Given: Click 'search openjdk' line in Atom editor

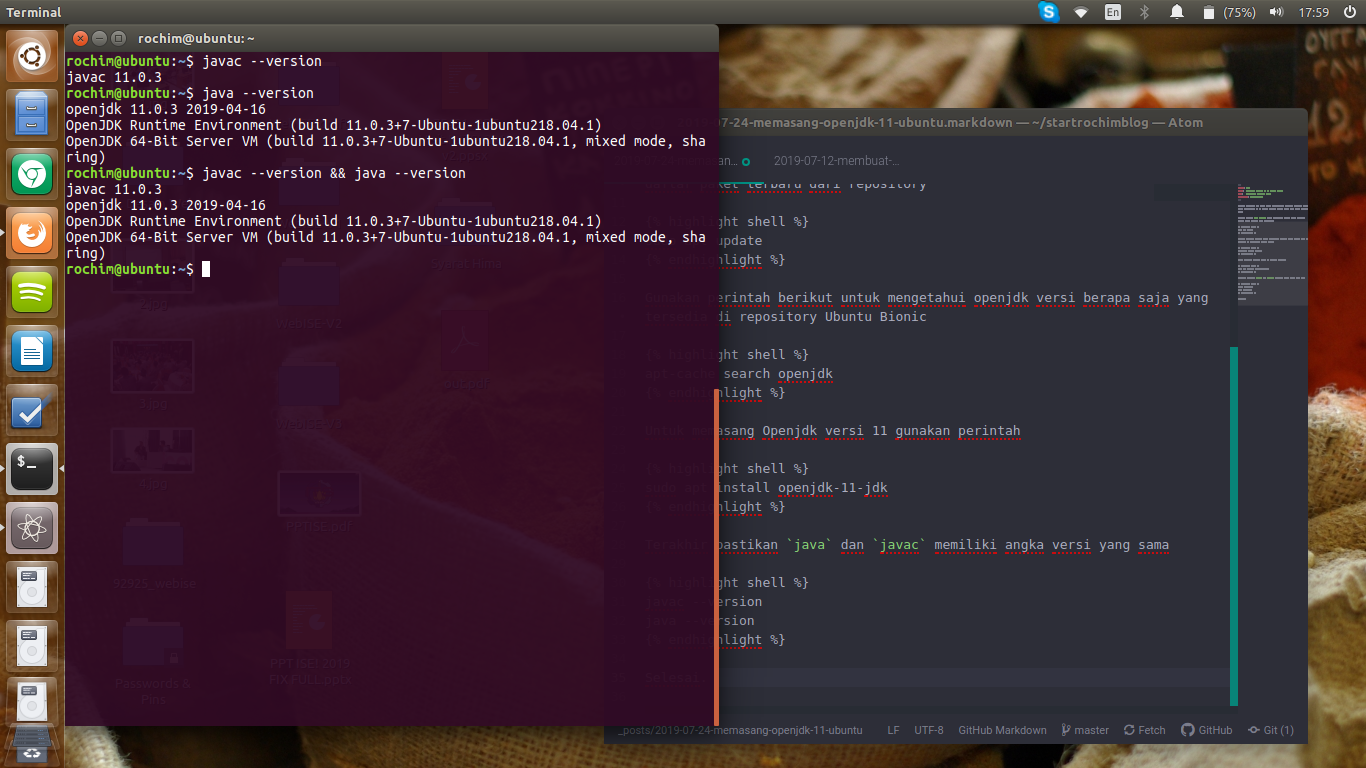Looking at the screenshot, I should [778, 374].
